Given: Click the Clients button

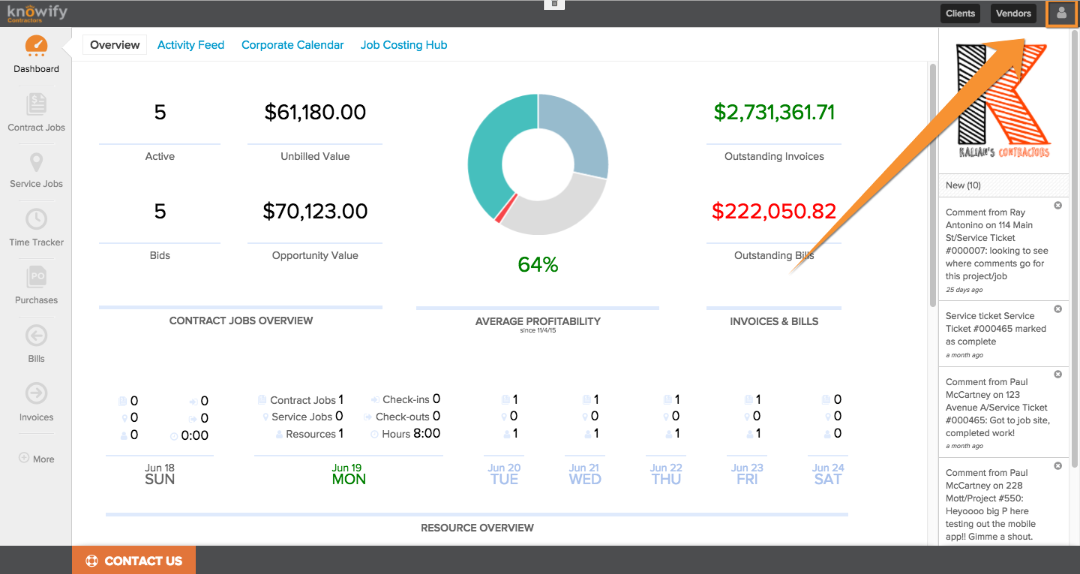Looking at the screenshot, I should point(960,13).
